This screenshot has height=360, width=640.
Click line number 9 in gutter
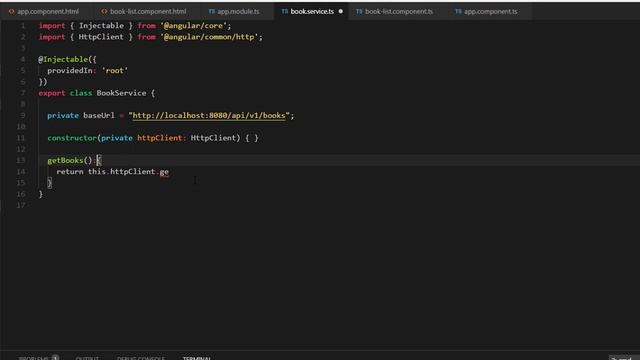click(23, 116)
